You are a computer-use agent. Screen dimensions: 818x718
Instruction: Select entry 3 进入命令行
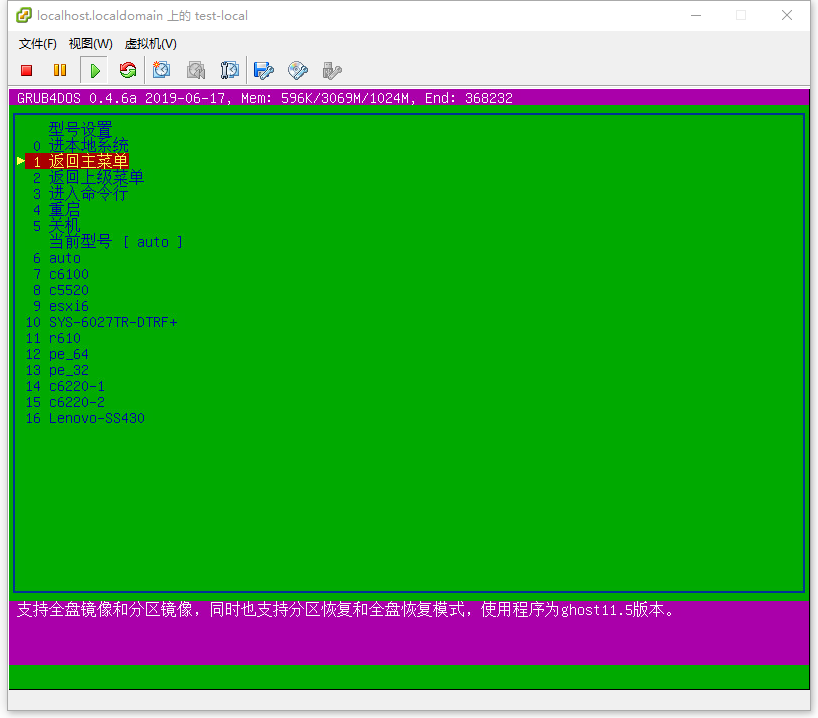click(80, 194)
